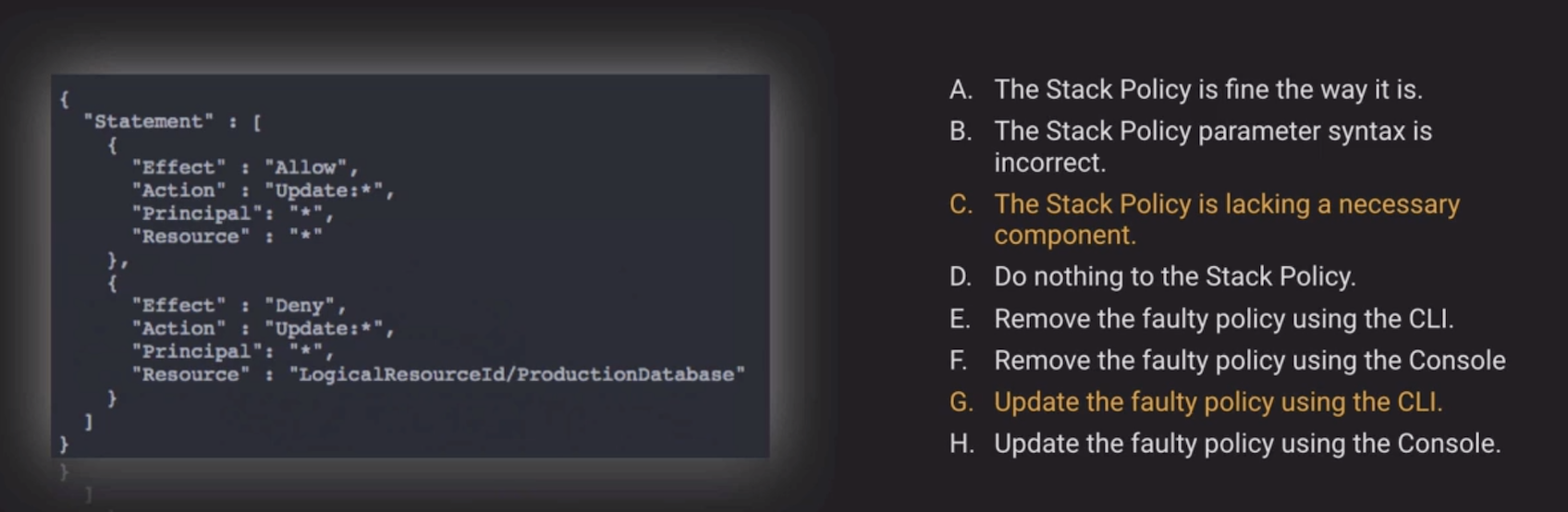Select answer A, Stack Policy is fine
Screen dimensions: 1568x512
click(x=1207, y=90)
